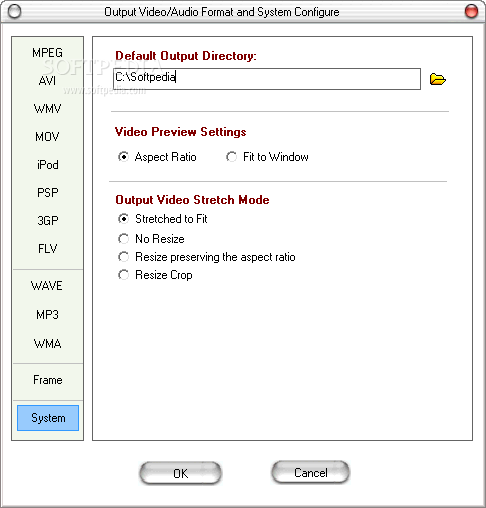Open the PSP format tab

point(47,193)
